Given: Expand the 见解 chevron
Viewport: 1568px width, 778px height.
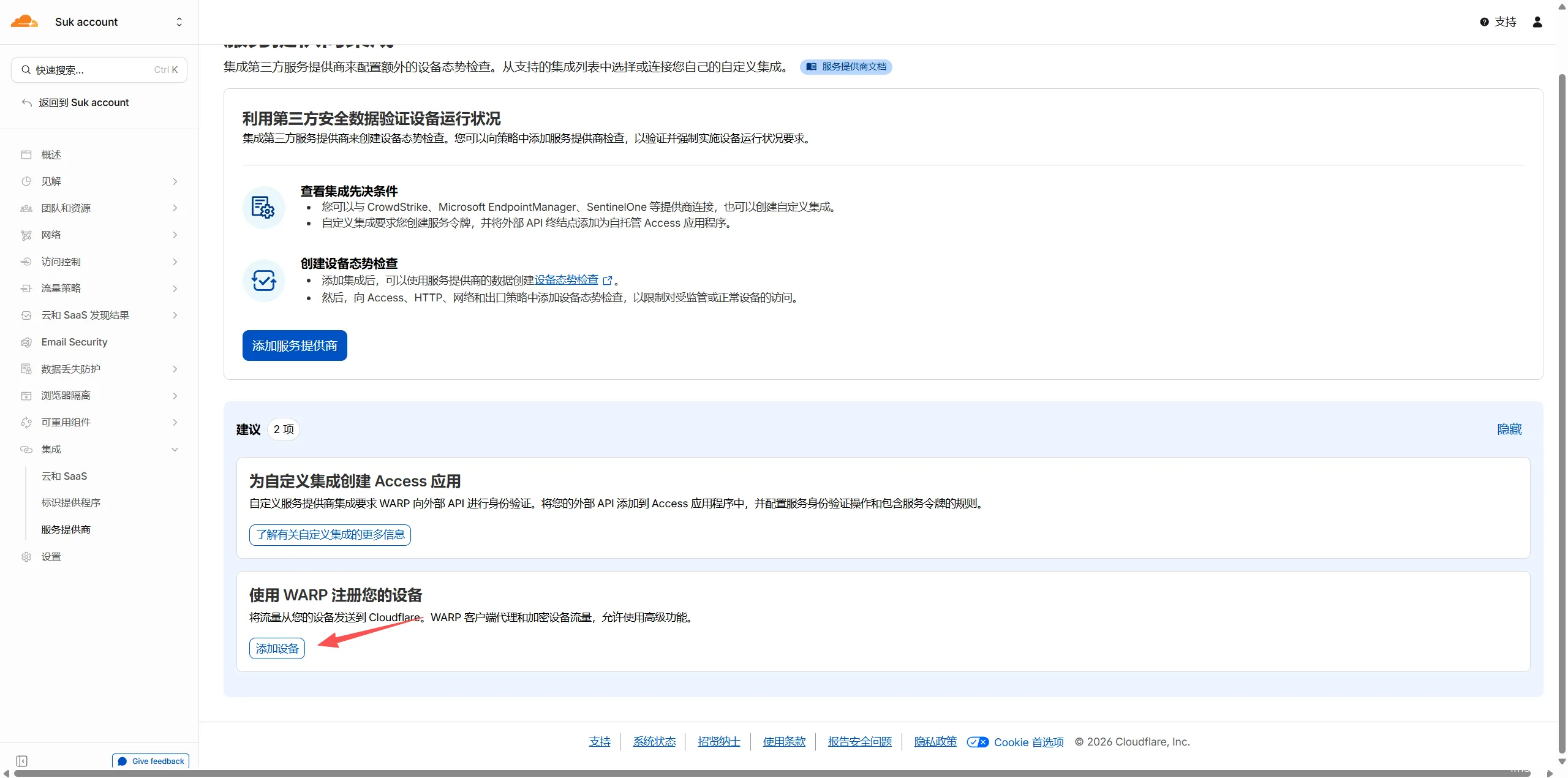Looking at the screenshot, I should click(175, 181).
